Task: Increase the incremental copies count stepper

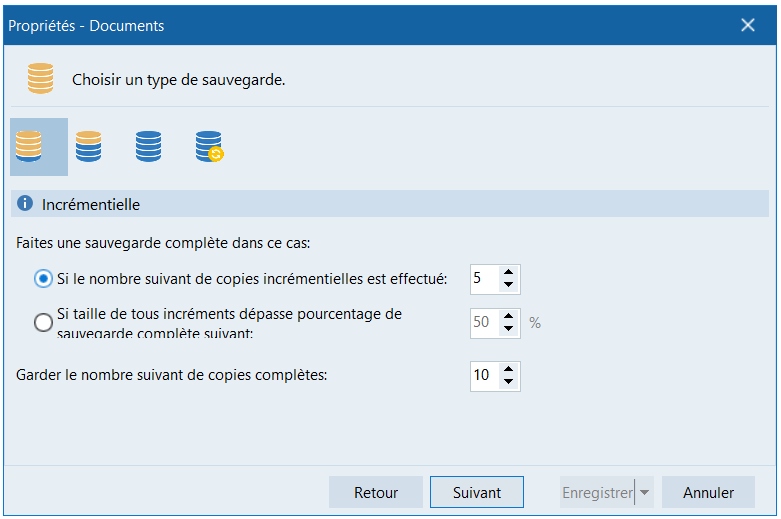Action: point(508,273)
